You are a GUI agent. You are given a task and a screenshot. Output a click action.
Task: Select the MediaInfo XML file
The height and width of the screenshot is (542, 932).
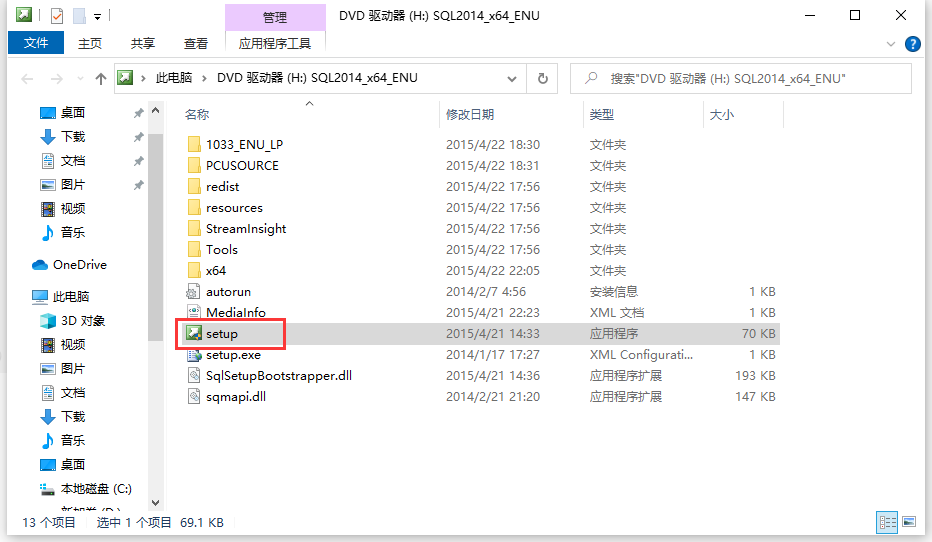point(235,313)
